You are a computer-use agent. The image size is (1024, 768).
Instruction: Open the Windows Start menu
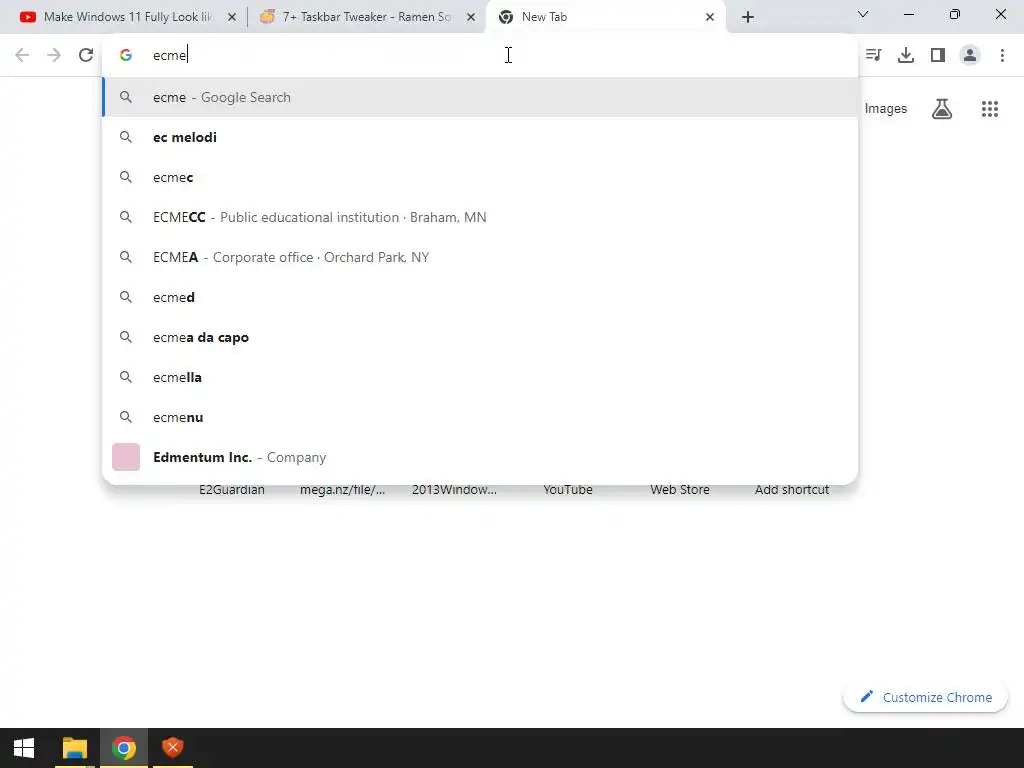pyautogui.click(x=24, y=748)
